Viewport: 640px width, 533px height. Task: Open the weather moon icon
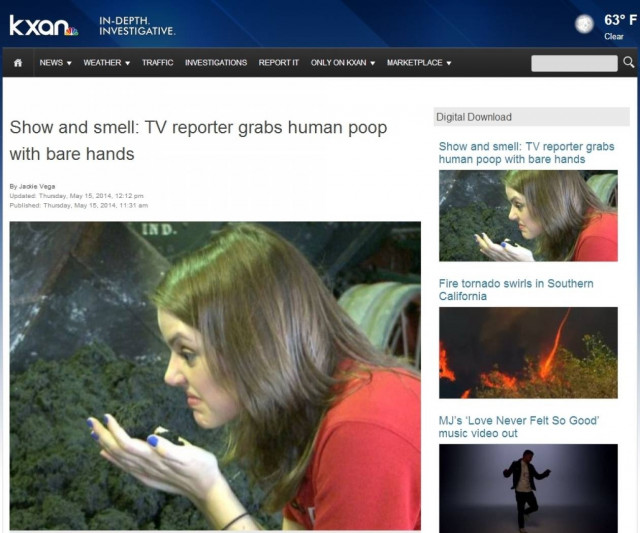tap(584, 24)
